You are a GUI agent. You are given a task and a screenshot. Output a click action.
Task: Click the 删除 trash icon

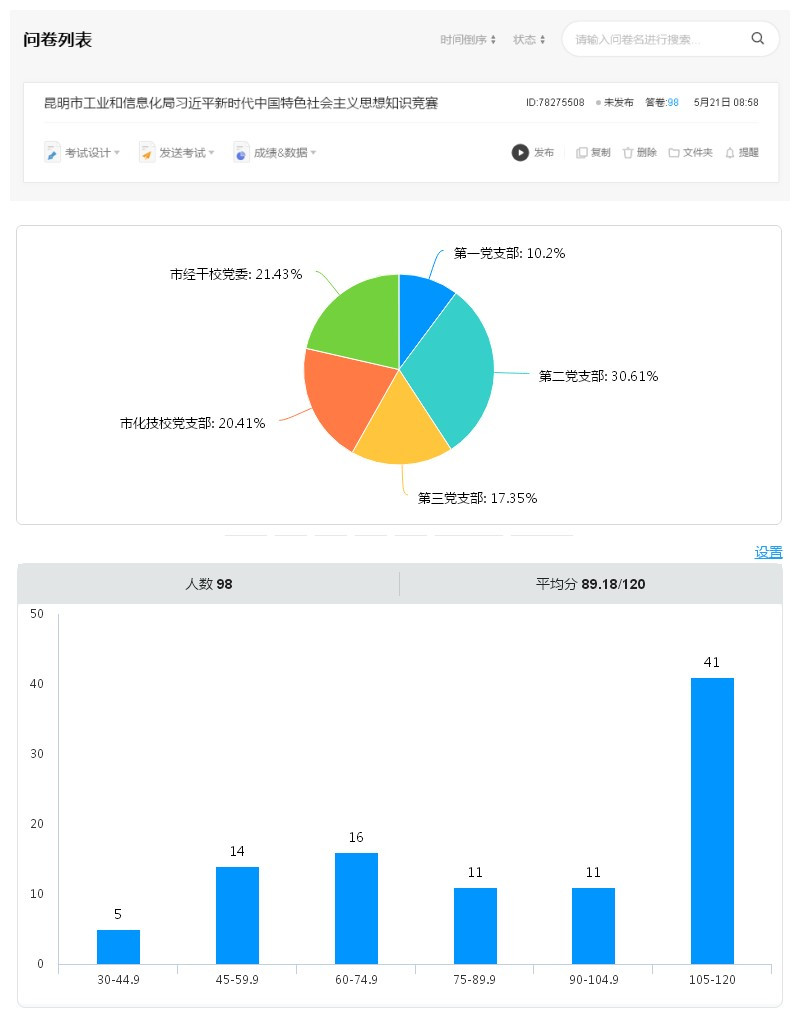628,153
